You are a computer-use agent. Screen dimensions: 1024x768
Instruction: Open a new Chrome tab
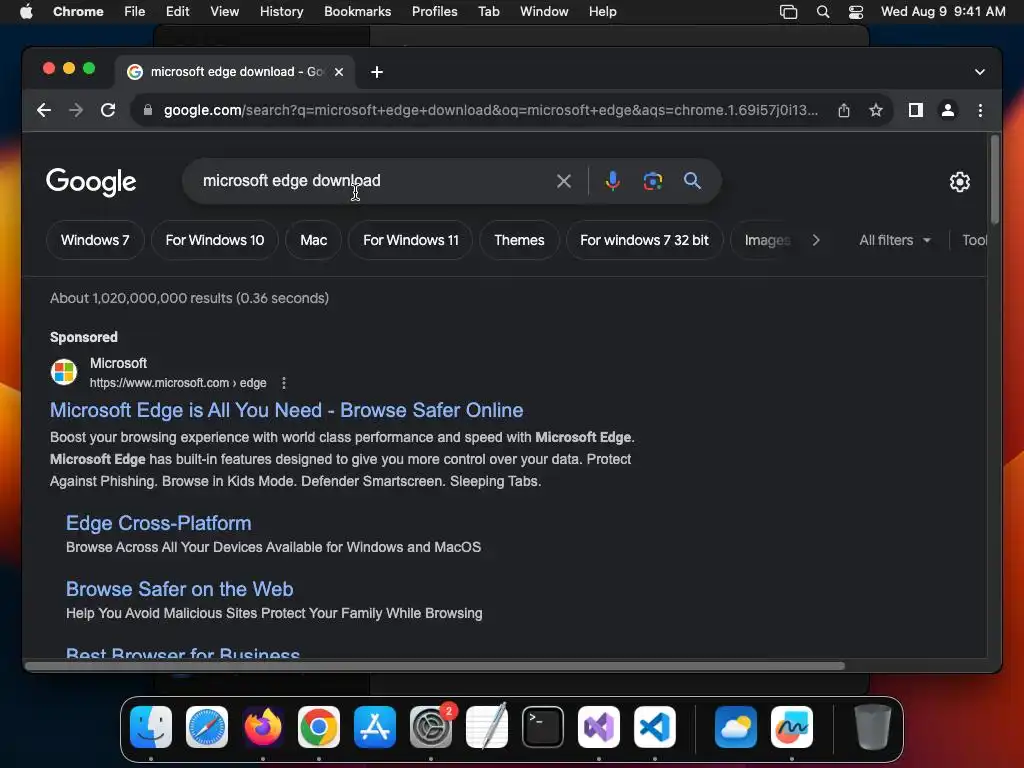point(377,72)
